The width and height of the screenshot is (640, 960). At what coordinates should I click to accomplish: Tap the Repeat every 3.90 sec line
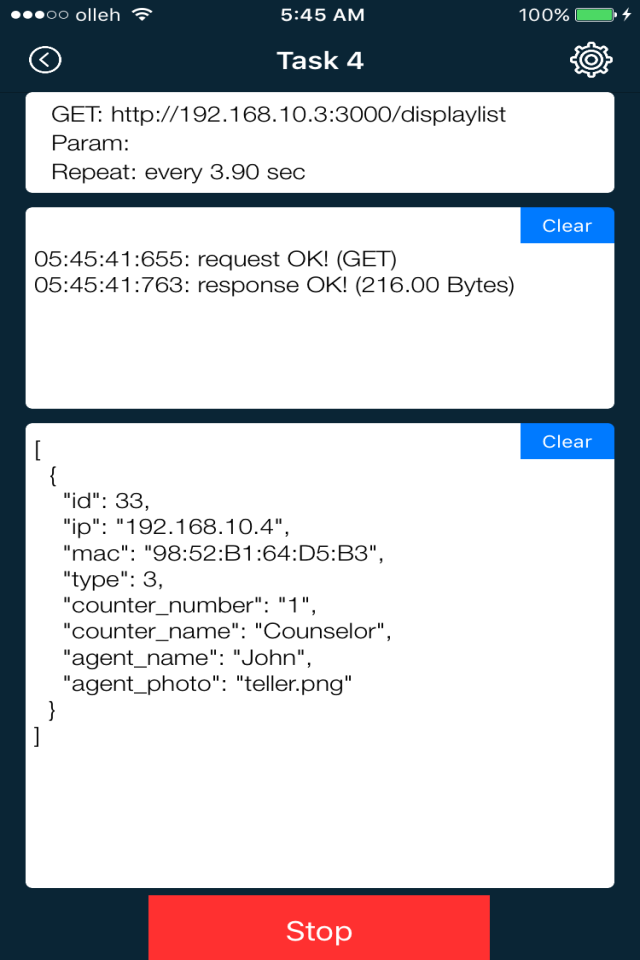click(x=178, y=172)
